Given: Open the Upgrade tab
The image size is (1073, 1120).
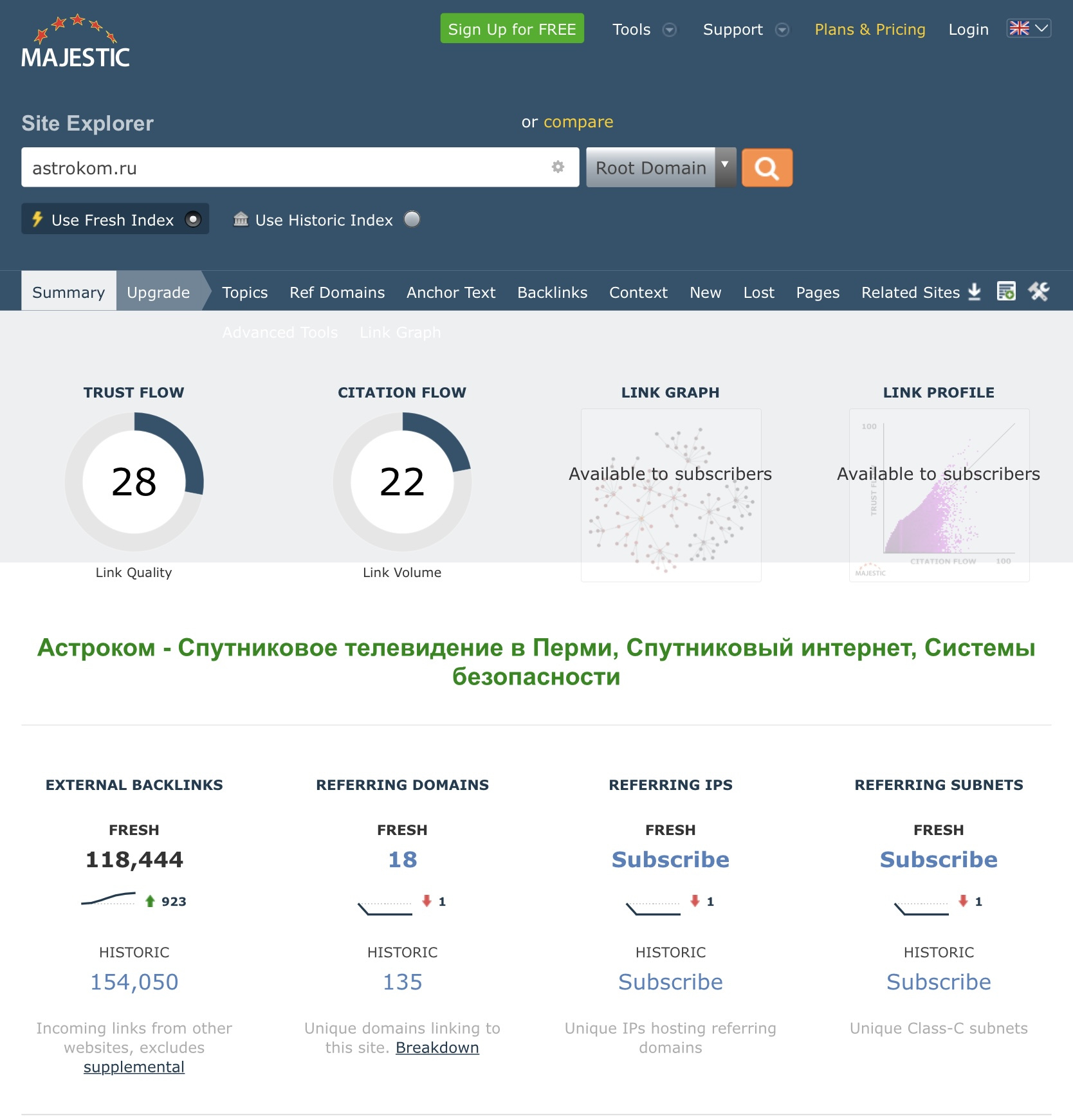Looking at the screenshot, I should pos(158,291).
